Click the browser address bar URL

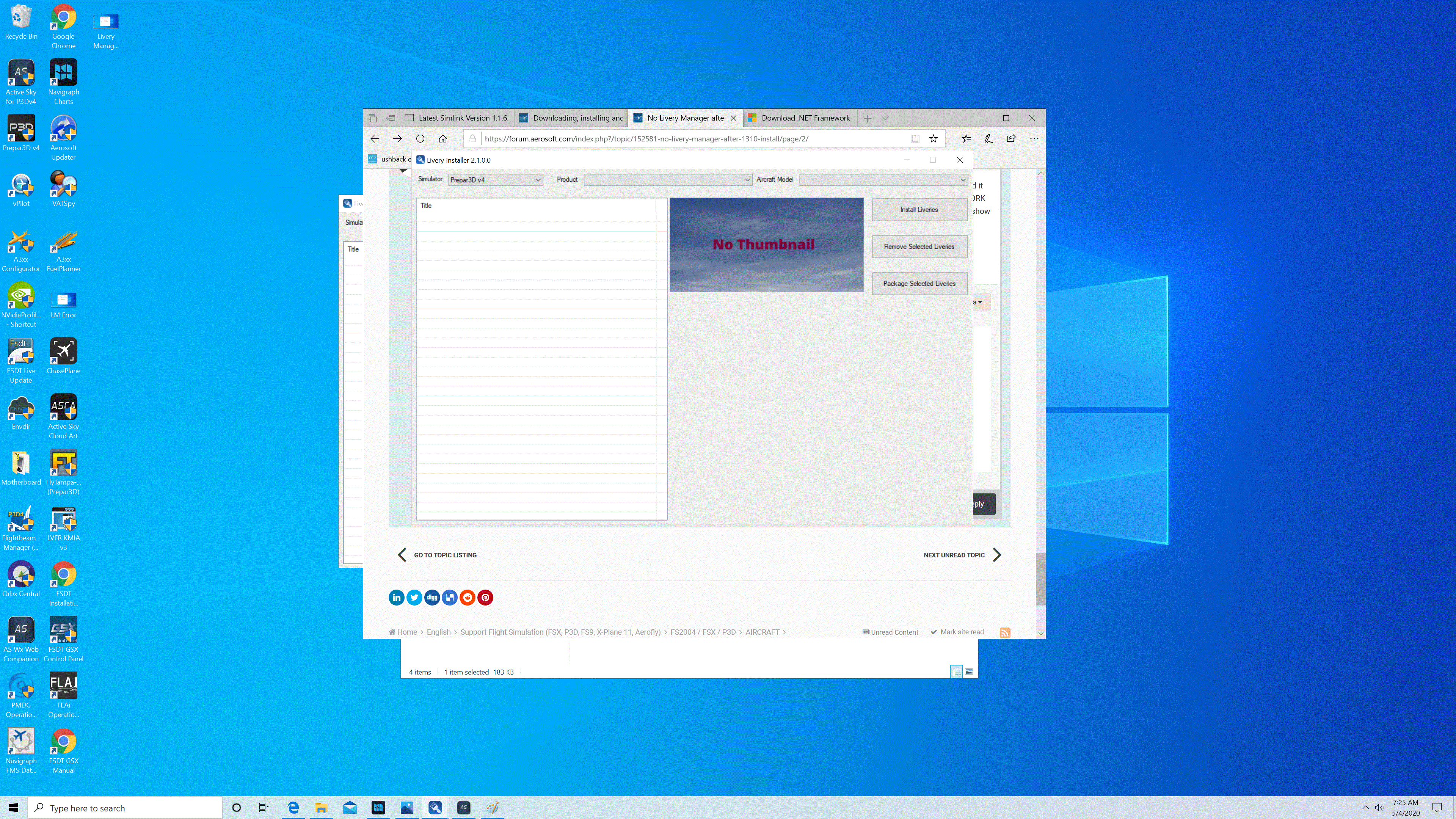(646, 138)
